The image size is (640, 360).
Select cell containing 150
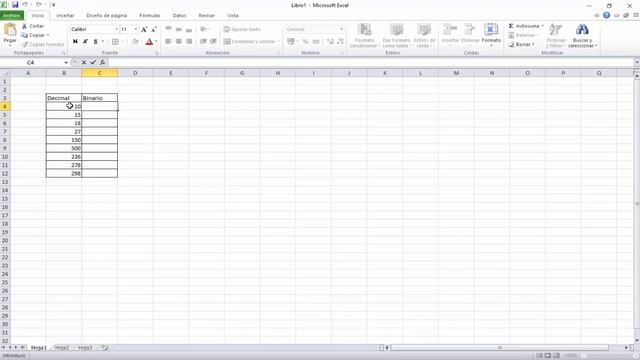(64, 140)
